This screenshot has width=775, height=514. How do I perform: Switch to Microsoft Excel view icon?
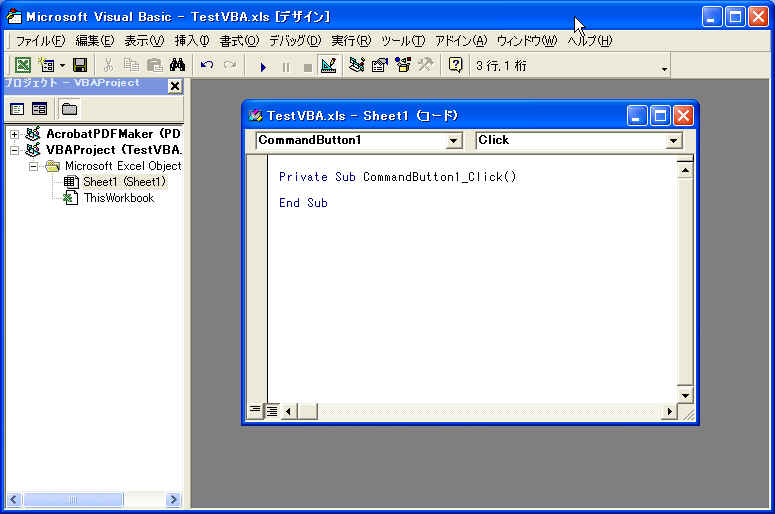23,65
